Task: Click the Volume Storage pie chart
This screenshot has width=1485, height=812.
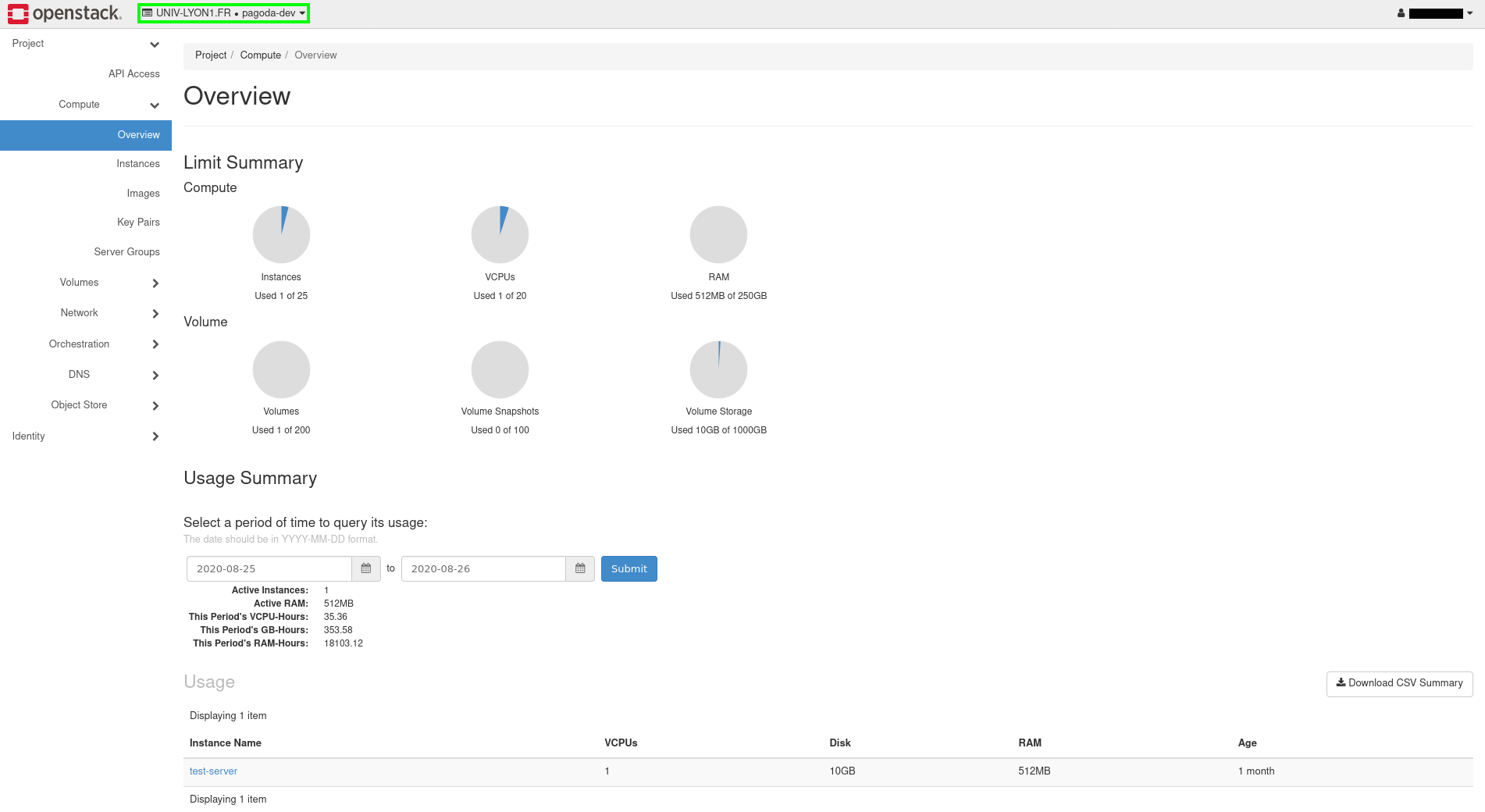Action: click(x=718, y=369)
